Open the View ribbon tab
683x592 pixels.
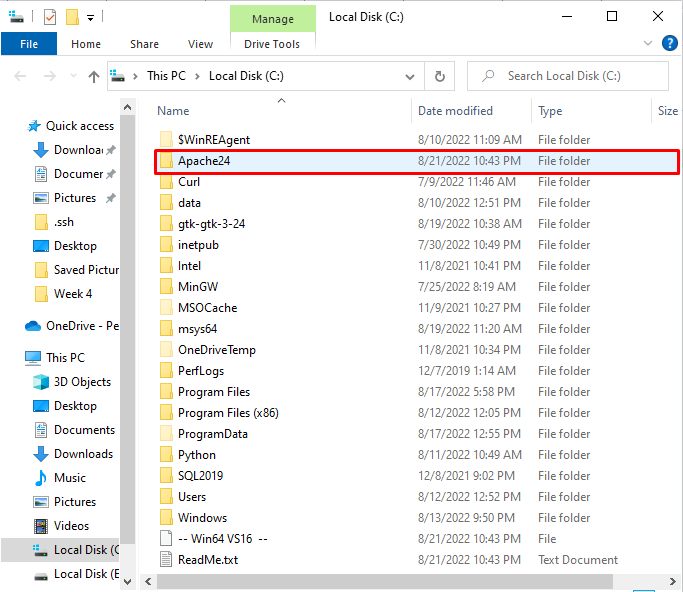pos(200,44)
